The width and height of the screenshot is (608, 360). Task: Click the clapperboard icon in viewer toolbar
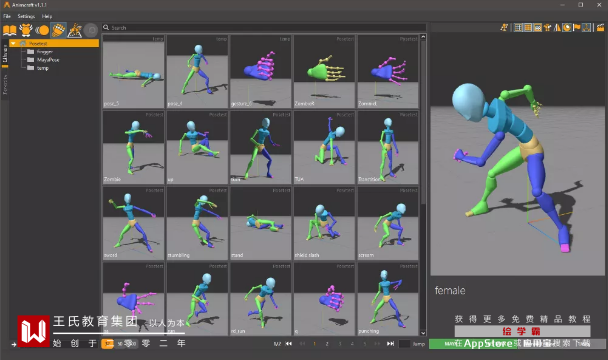[x=600, y=27]
